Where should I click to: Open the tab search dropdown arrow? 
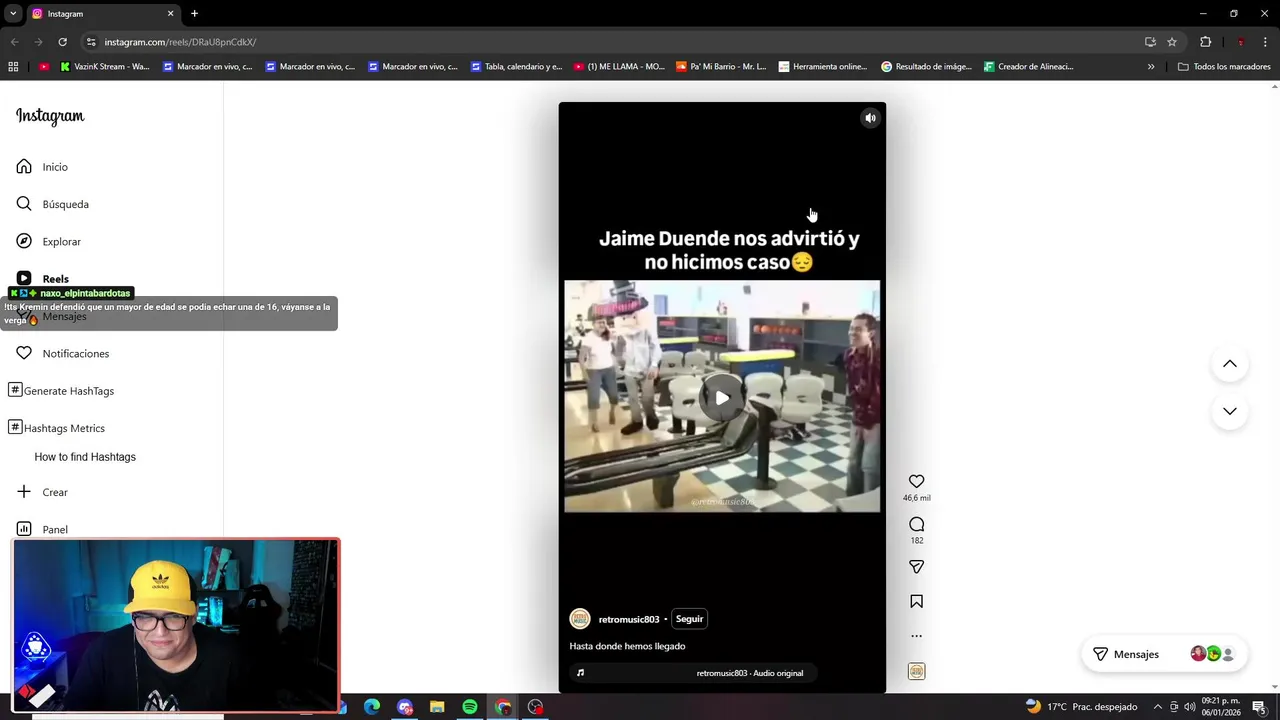pyautogui.click(x=13, y=13)
